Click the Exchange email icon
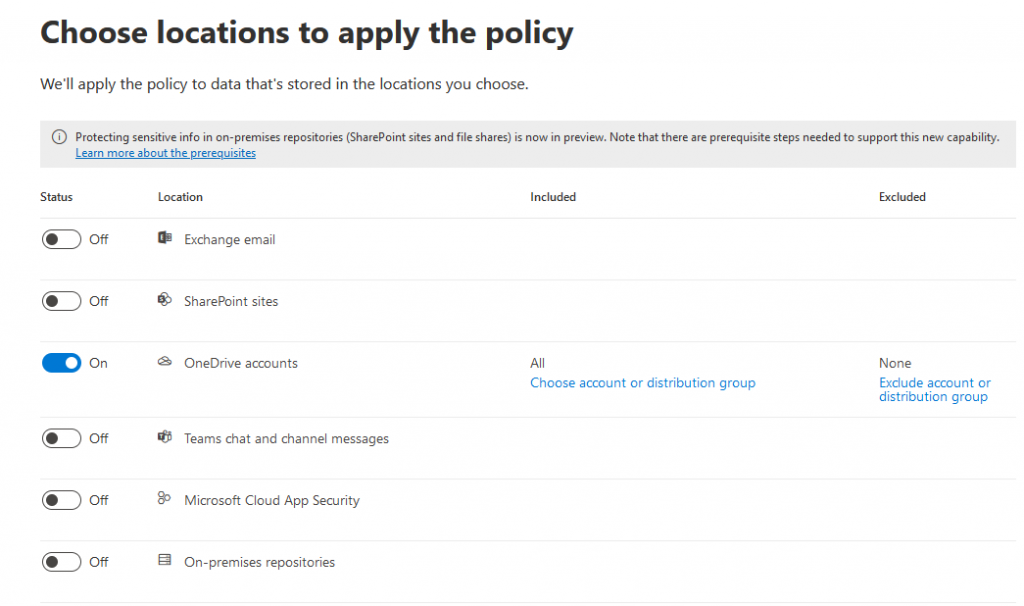 [165, 239]
